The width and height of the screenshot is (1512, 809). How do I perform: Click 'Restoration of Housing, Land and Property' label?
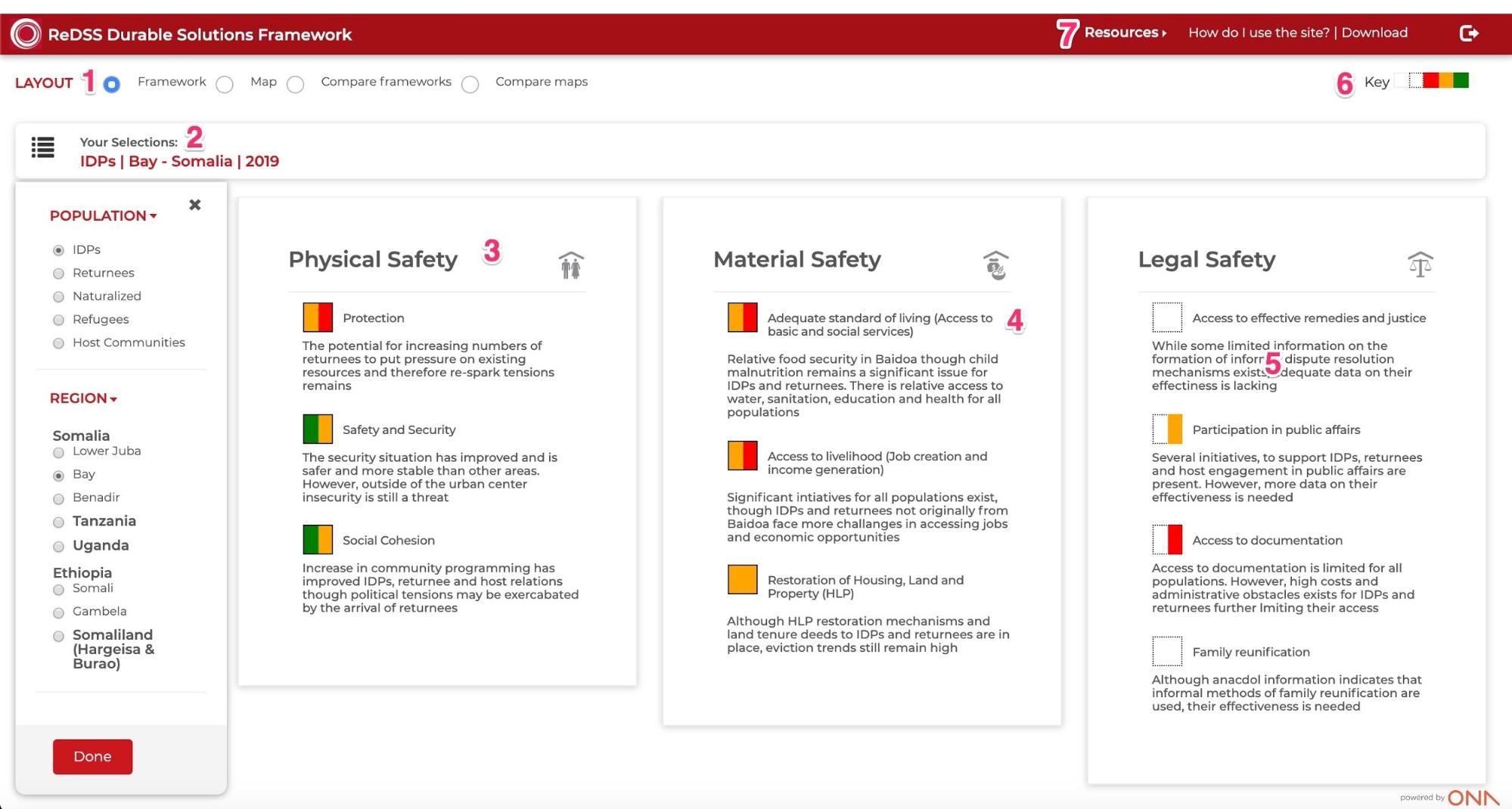865,587
